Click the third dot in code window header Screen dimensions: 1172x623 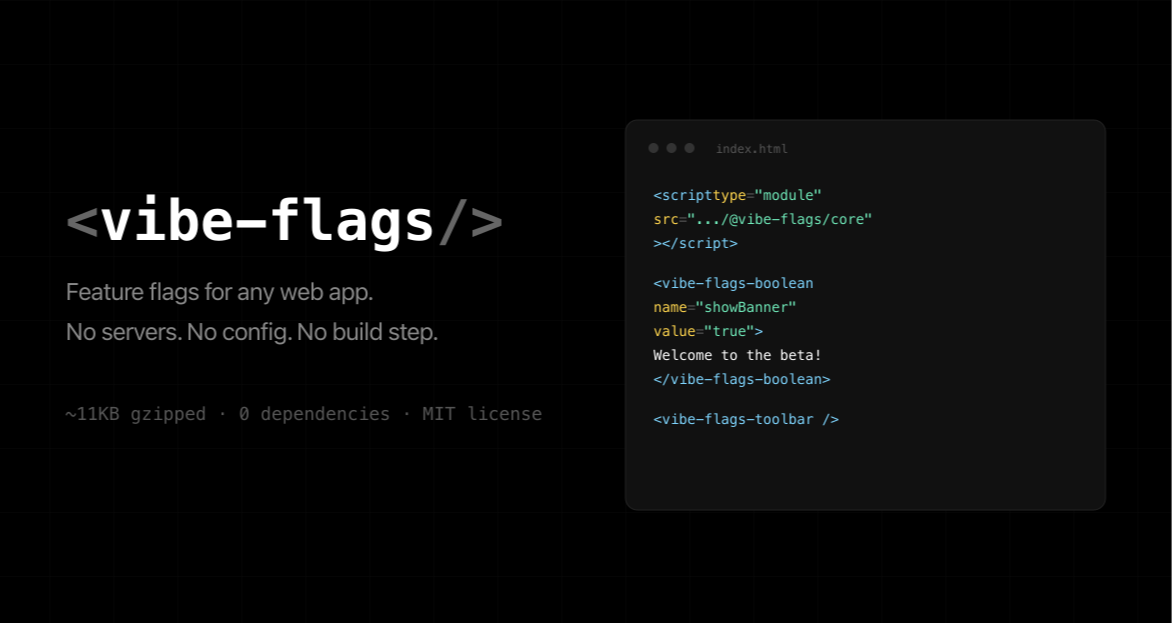(x=689, y=148)
